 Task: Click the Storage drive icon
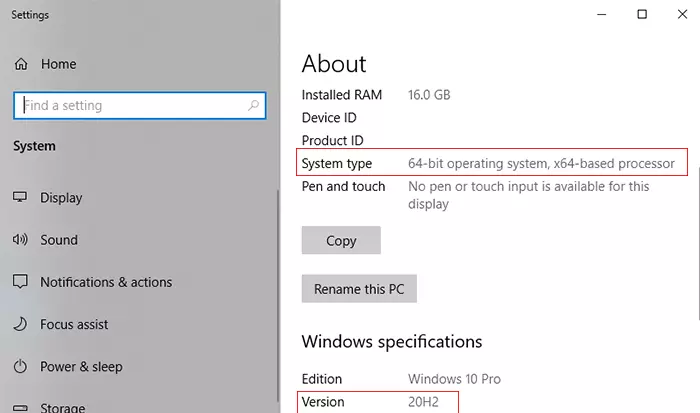coord(20,408)
